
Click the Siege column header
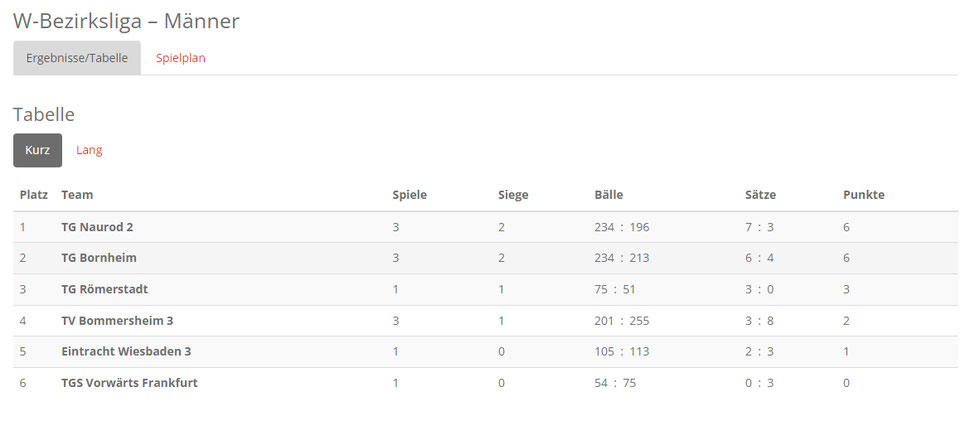coord(513,195)
